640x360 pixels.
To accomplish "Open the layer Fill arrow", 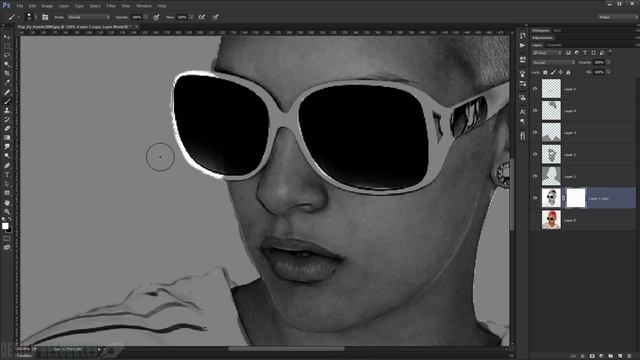I will [x=609, y=72].
